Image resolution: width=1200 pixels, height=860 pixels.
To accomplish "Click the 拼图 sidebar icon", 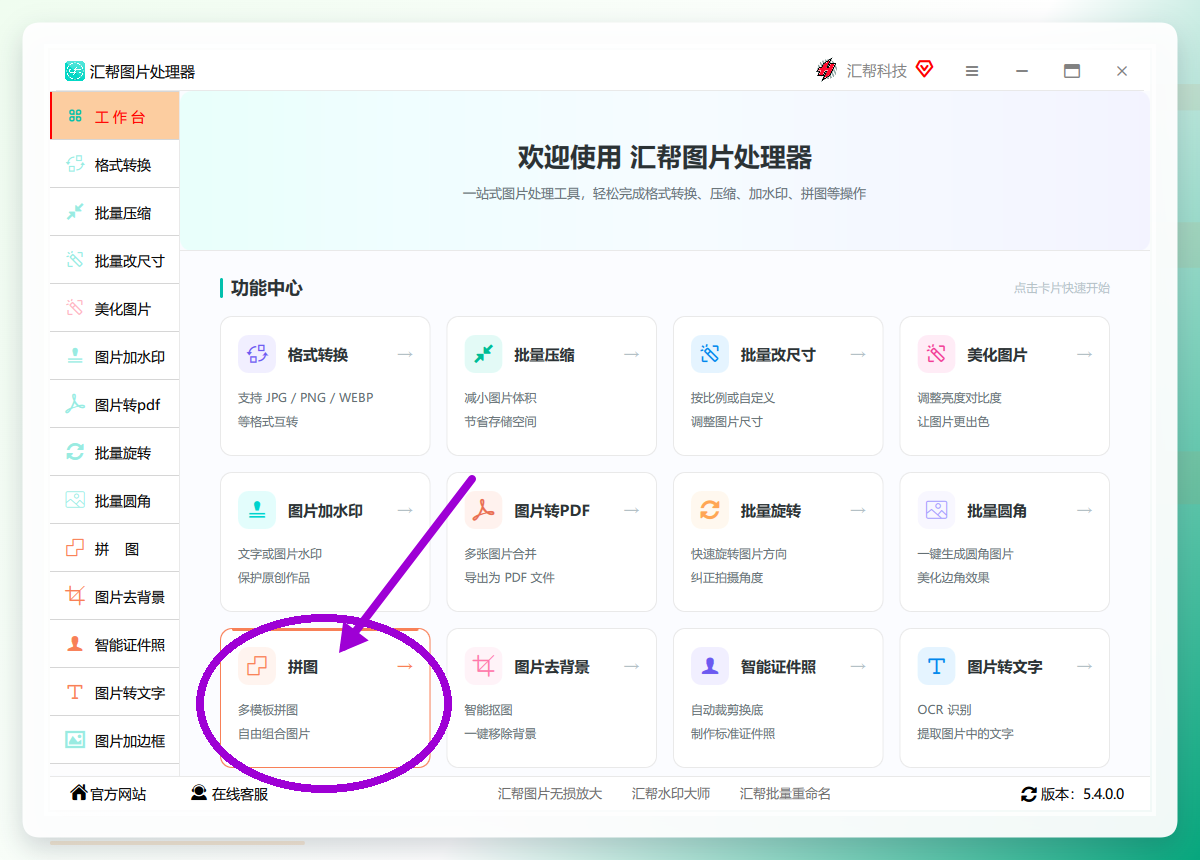I will [75, 548].
